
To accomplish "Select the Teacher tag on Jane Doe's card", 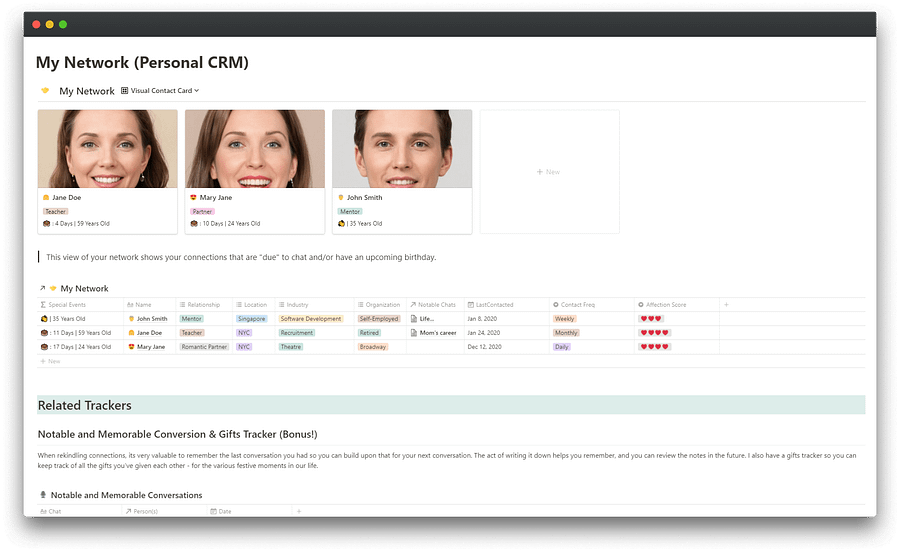I will 56,211.
